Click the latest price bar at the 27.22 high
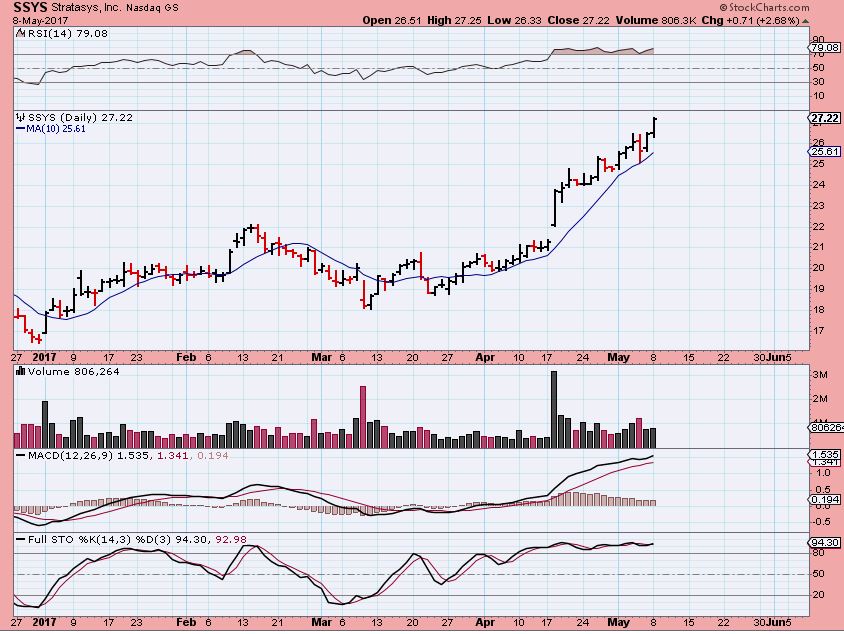The image size is (844, 634). [655, 126]
